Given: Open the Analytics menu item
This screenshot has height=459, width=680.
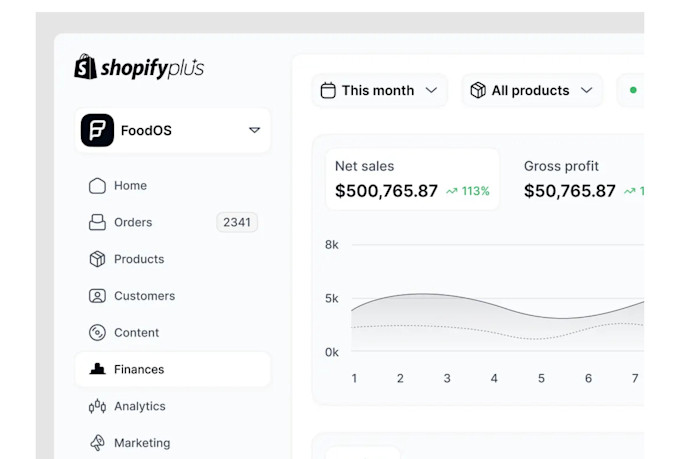Looking at the screenshot, I should click(173, 406).
